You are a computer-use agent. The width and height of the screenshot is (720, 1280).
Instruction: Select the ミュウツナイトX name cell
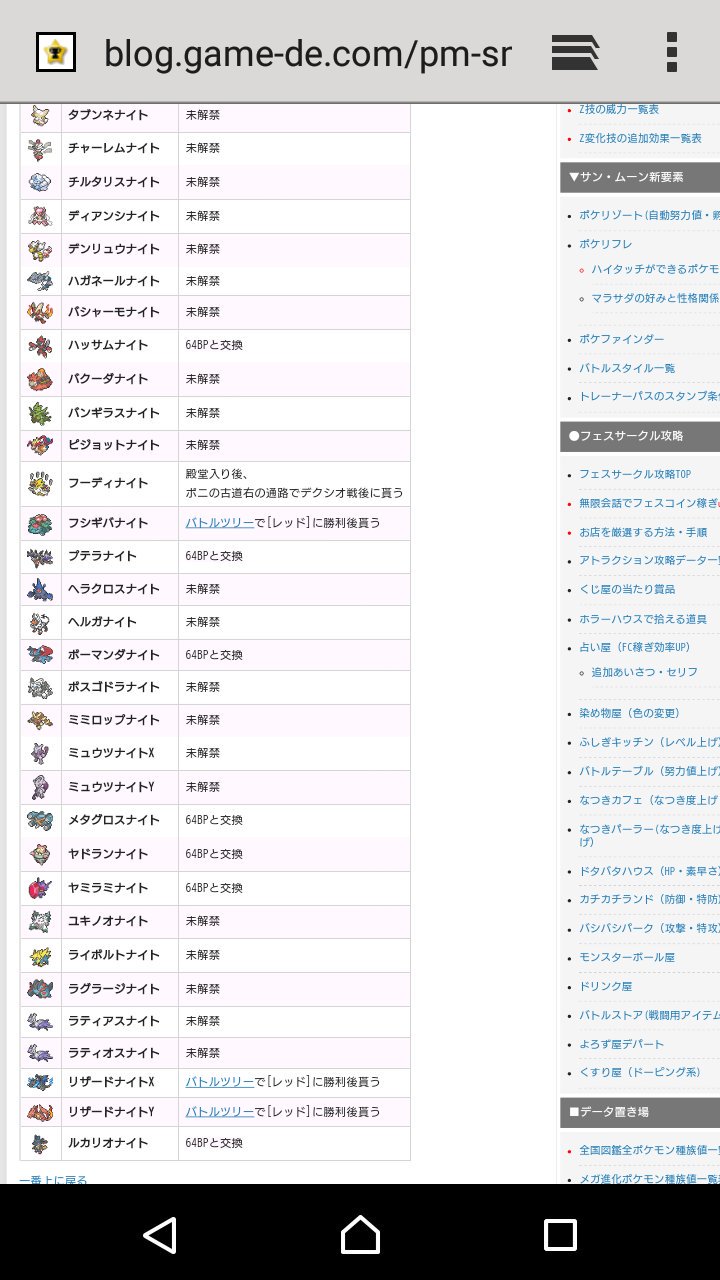pyautogui.click(x=120, y=753)
